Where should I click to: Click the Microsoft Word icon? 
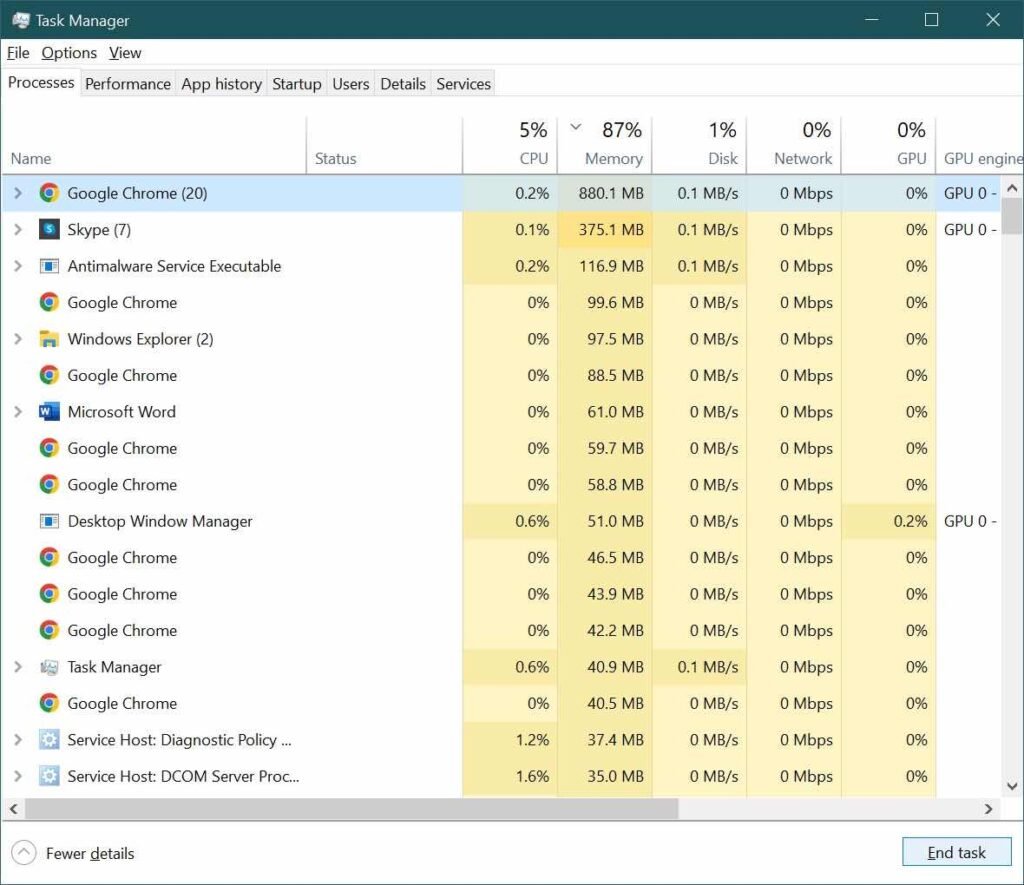coord(49,411)
